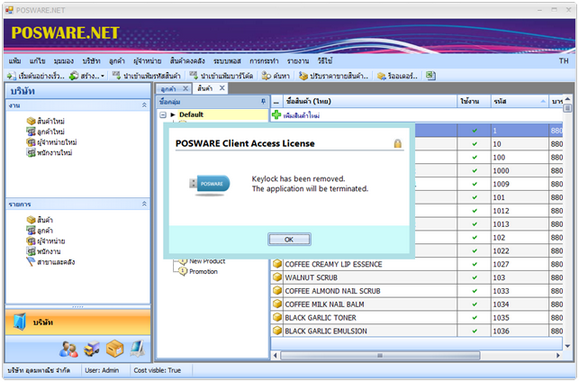The height and width of the screenshot is (382, 579).
Task: Open the แฟ้ม menu
Action: (x=15, y=61)
